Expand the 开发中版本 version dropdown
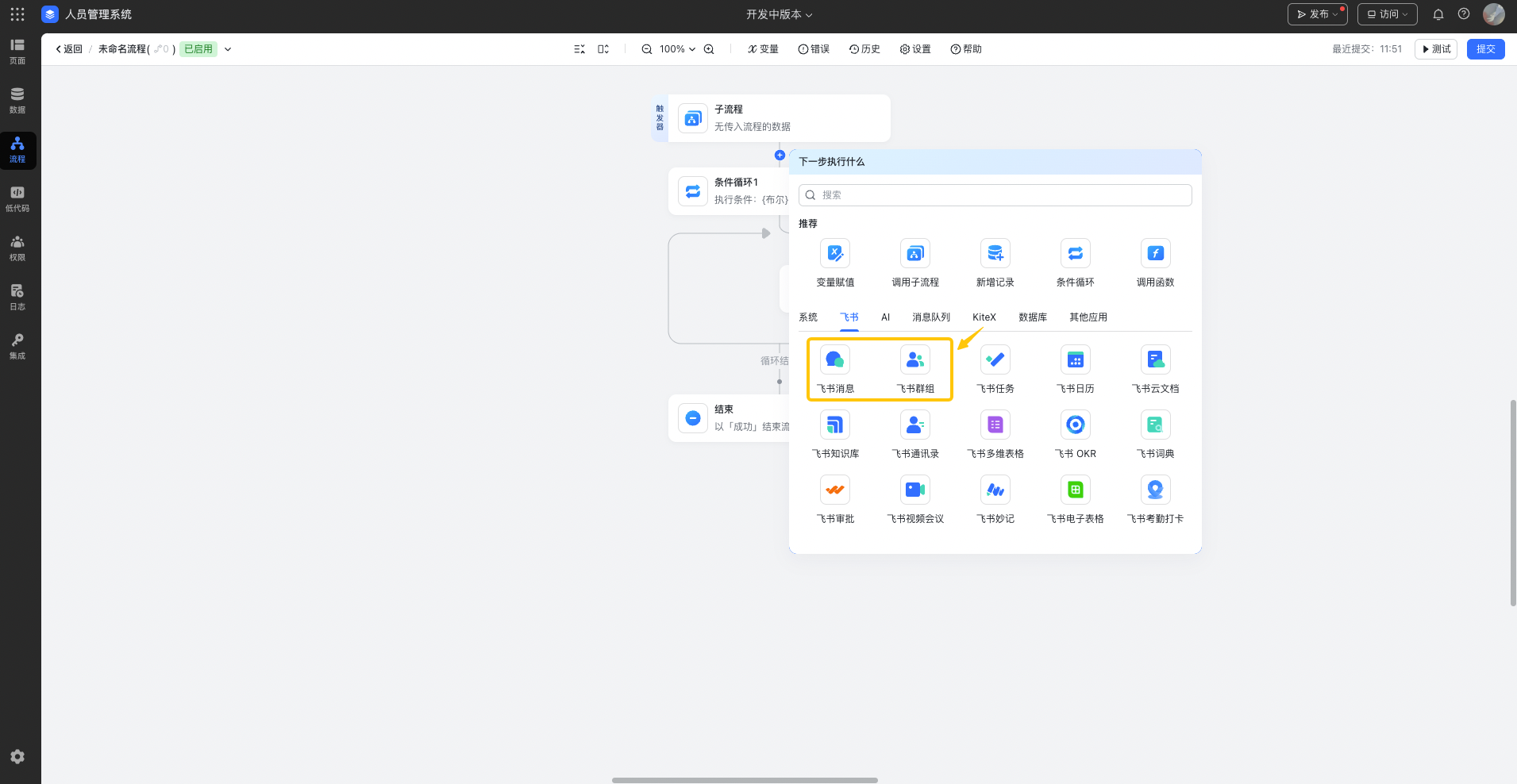Screen dimensions: 1517x784 coord(779,14)
